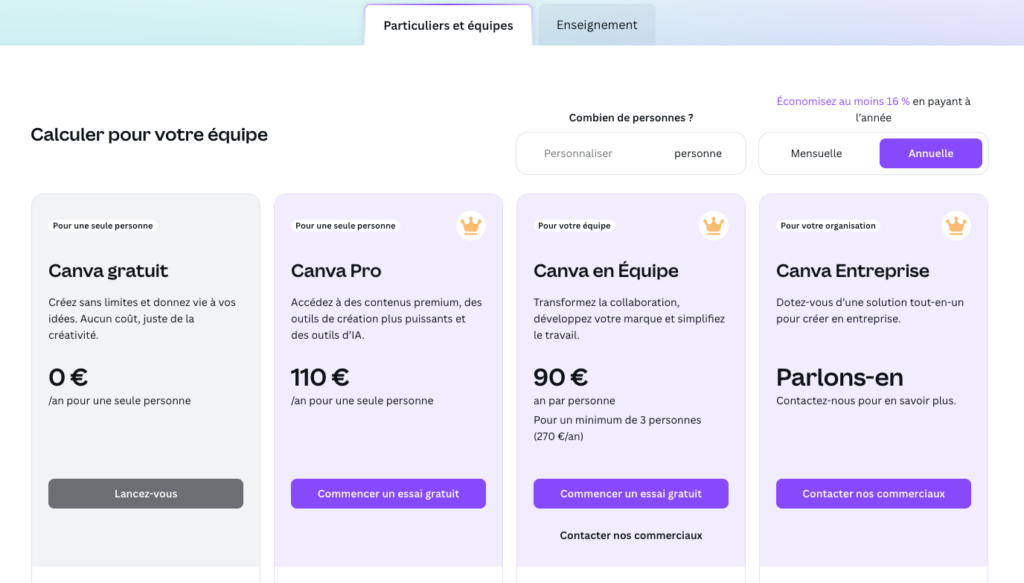Click the (270 €/an) minimum text
The image size is (1024, 583).
point(558,437)
